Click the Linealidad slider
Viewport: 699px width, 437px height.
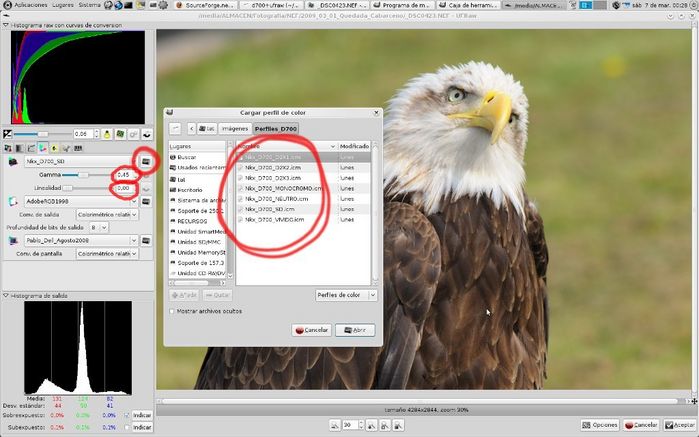(x=87, y=189)
